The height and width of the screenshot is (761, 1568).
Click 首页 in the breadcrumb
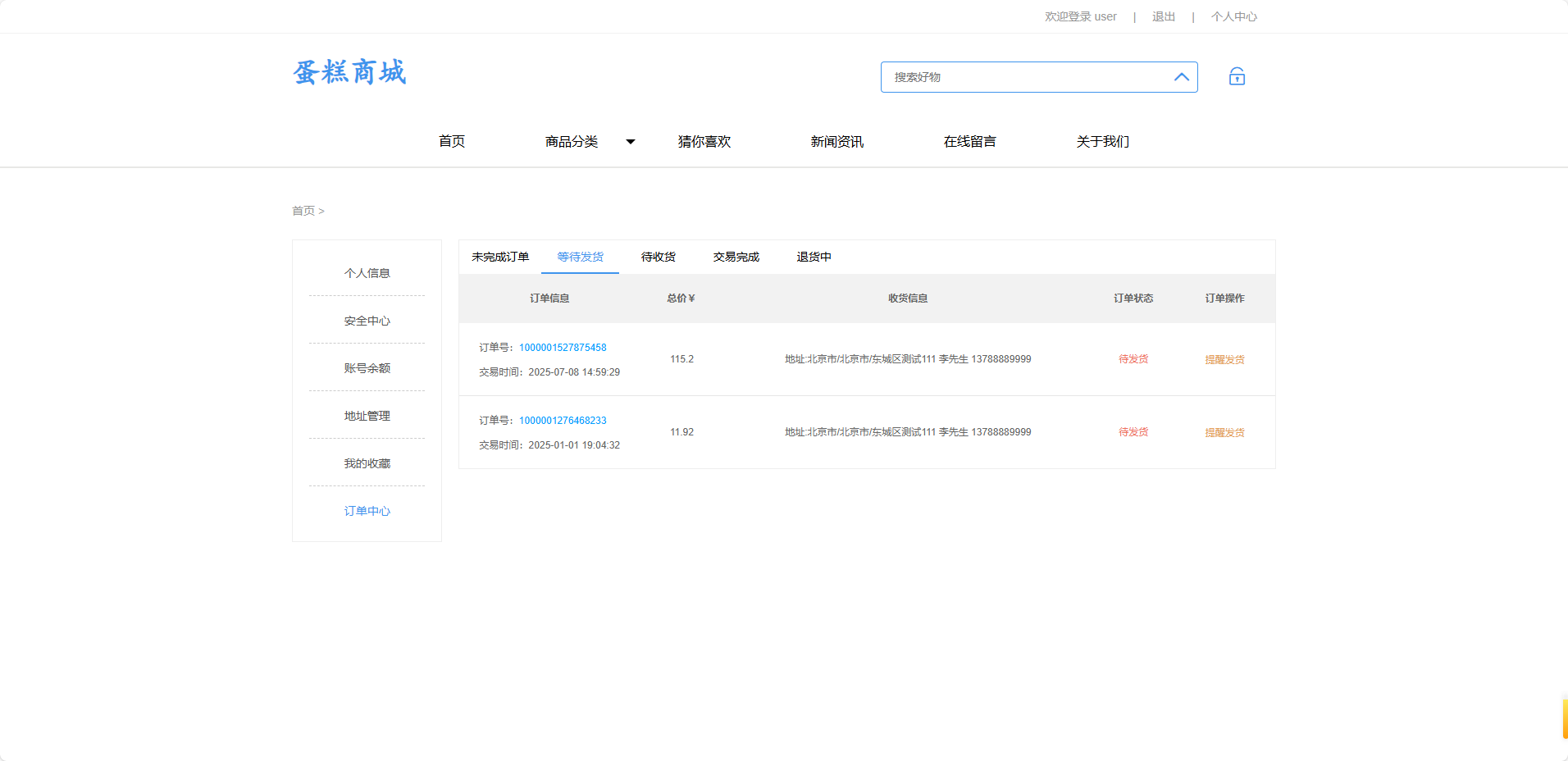(x=303, y=210)
